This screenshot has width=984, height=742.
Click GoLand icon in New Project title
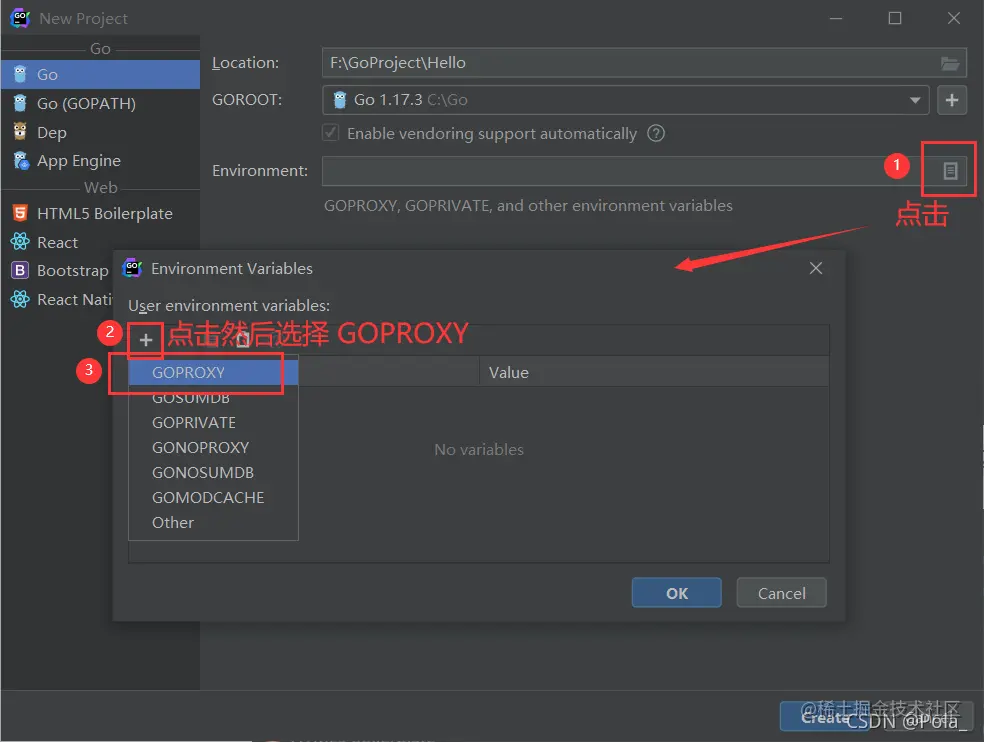(20, 18)
